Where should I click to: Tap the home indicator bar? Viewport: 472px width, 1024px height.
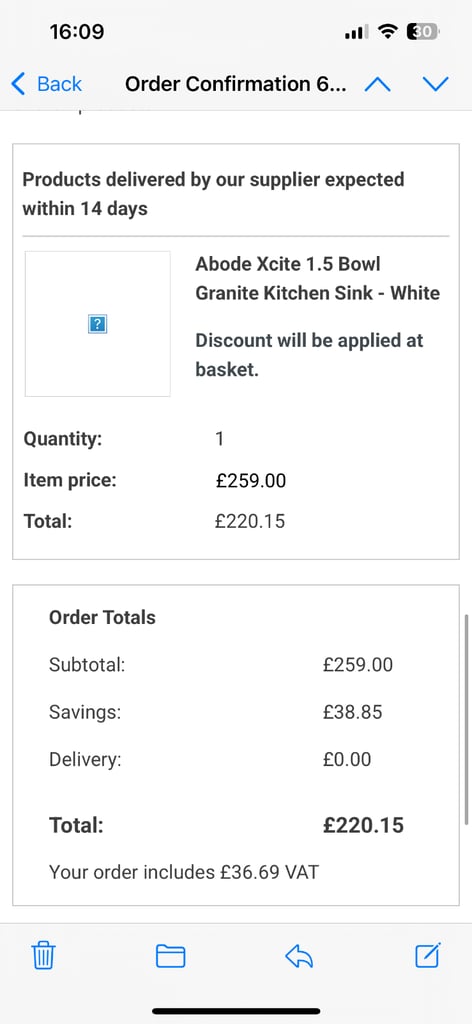click(236, 1011)
